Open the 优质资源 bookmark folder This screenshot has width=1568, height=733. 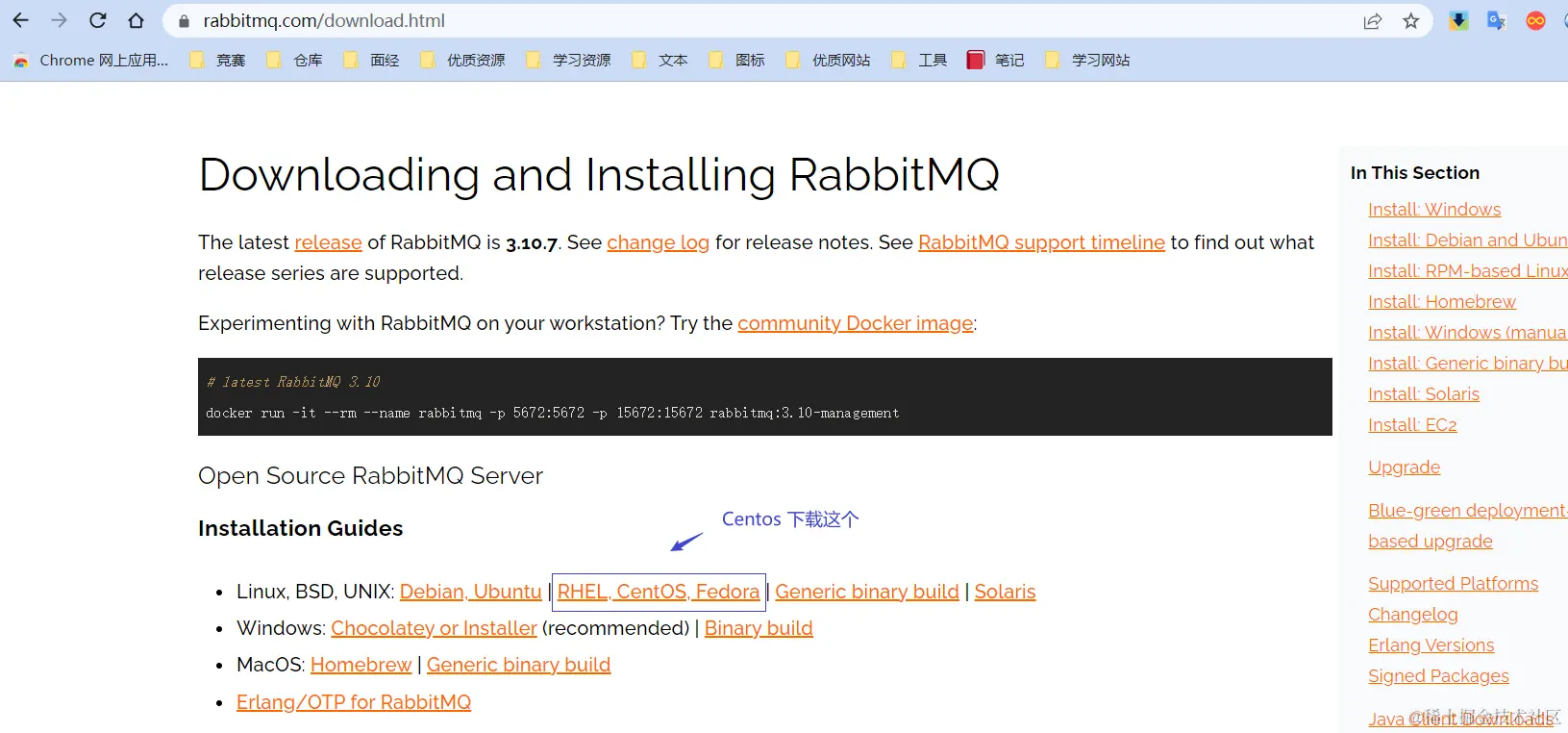(x=463, y=60)
